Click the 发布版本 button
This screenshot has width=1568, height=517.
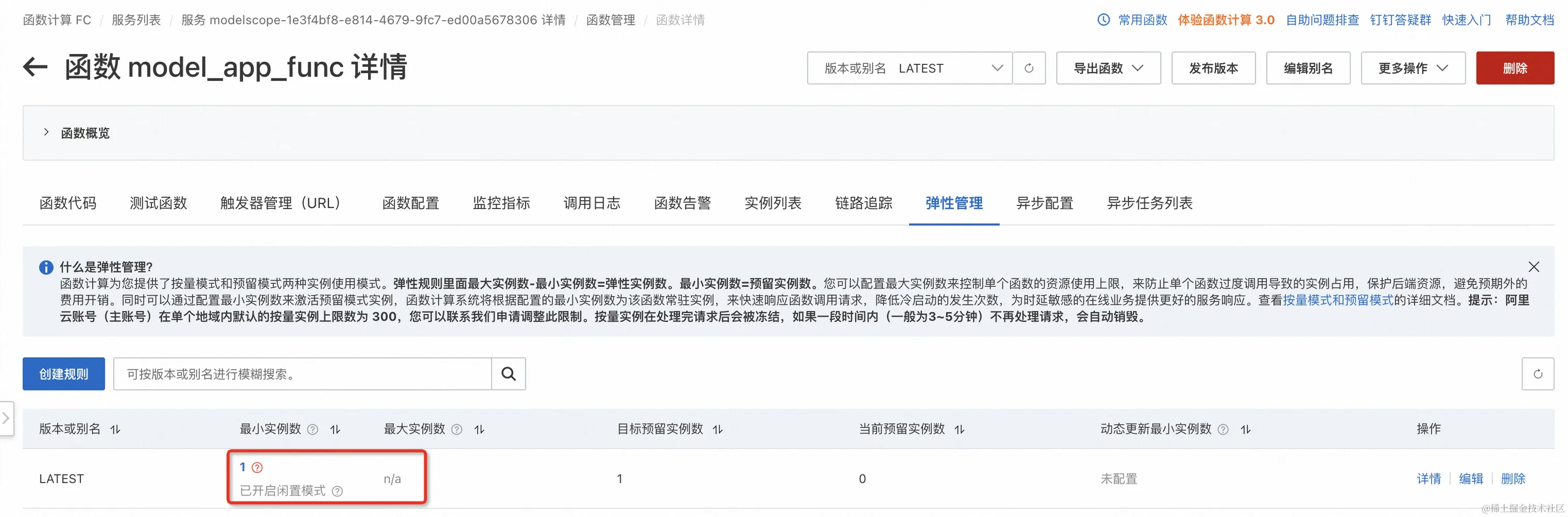pyautogui.click(x=1214, y=68)
